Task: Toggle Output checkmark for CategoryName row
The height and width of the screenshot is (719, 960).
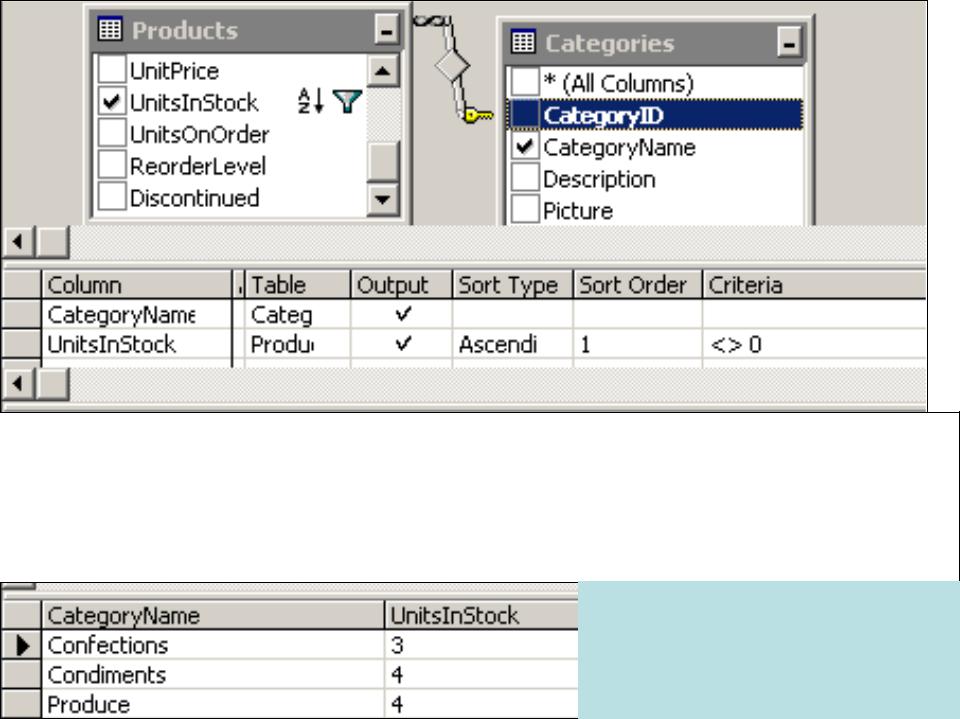Action: (x=402, y=314)
